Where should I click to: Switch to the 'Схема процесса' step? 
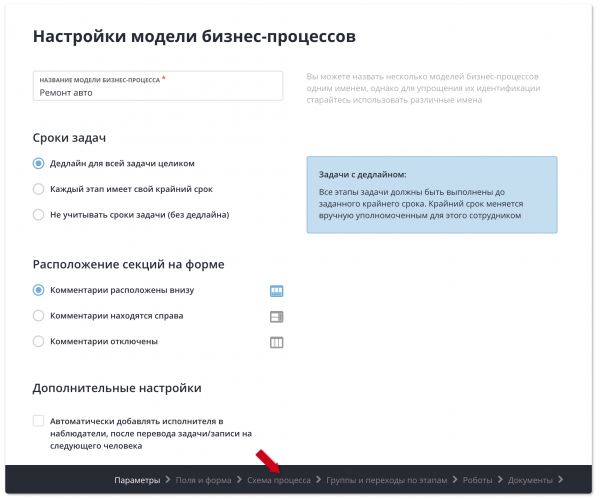point(279,481)
